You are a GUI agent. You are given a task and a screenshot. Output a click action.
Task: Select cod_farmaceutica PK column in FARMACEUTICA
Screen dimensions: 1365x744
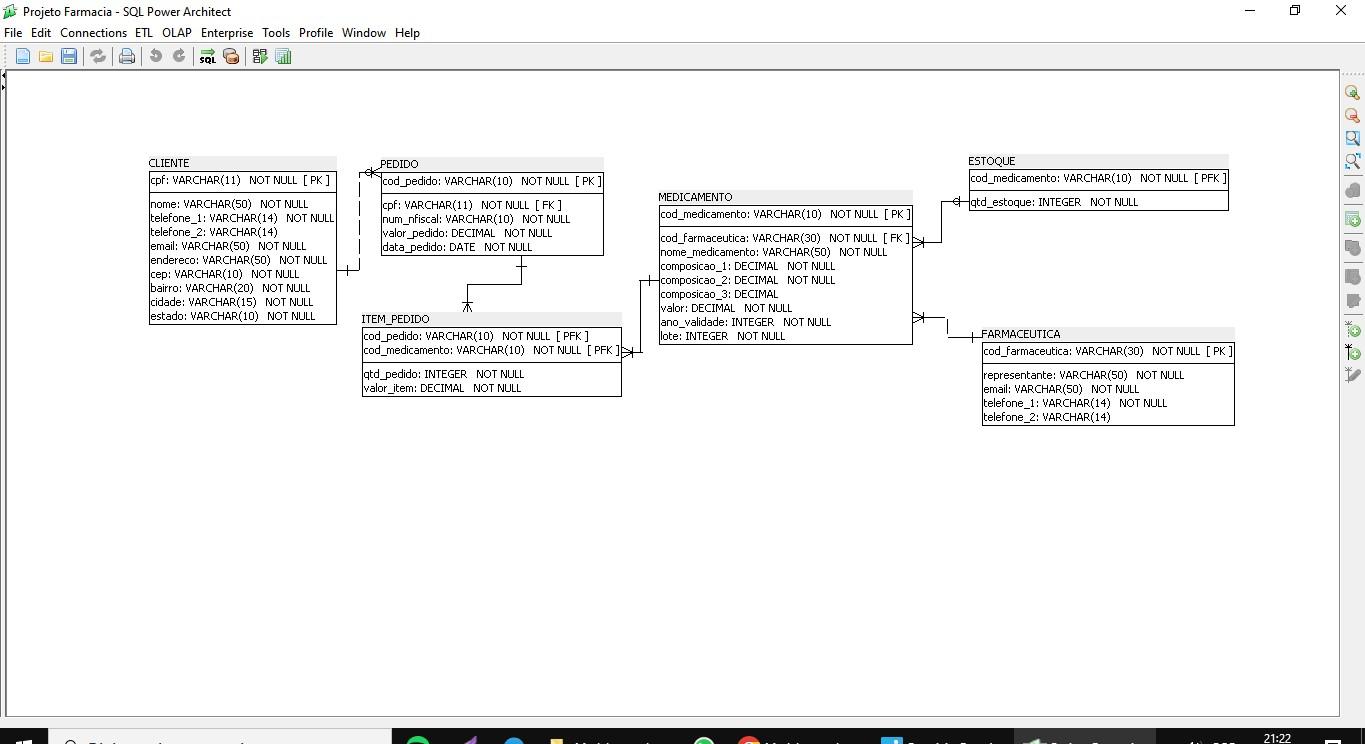1108,351
